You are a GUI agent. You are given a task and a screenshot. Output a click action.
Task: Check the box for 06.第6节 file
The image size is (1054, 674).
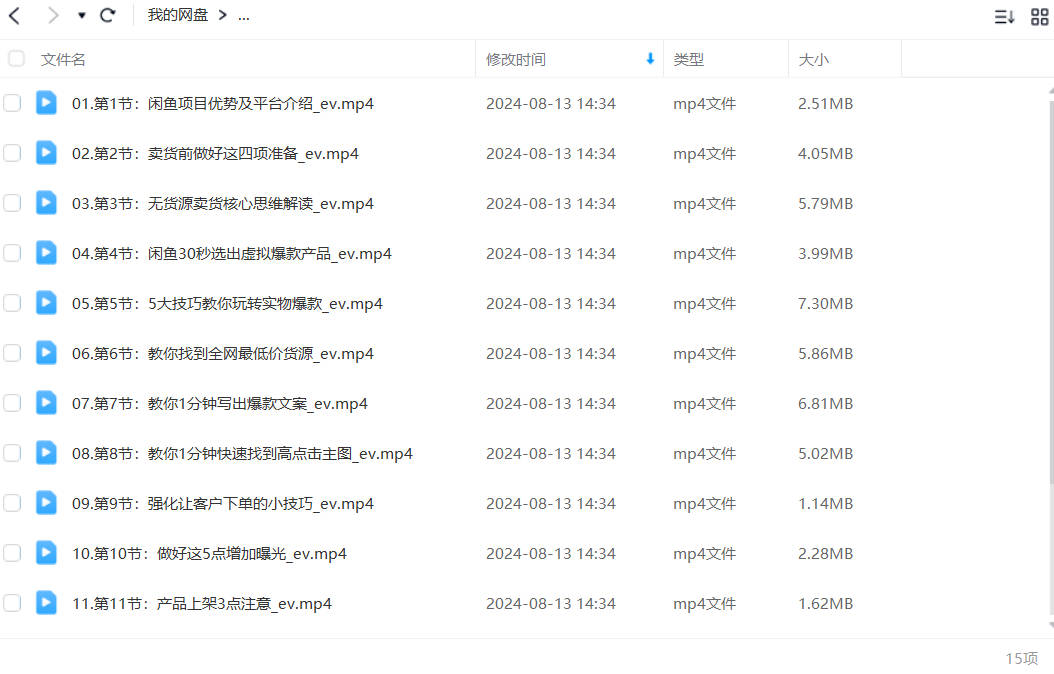pyautogui.click(x=12, y=353)
